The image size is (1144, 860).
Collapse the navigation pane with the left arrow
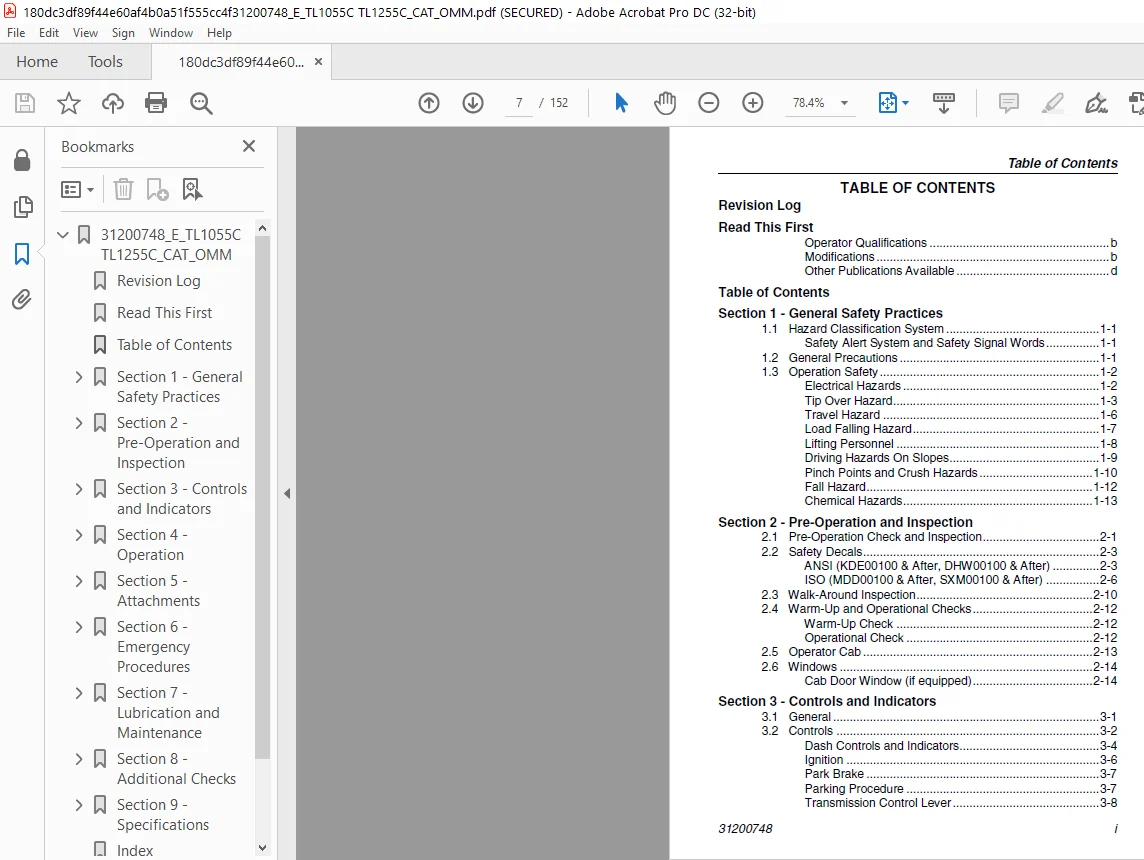coord(287,494)
